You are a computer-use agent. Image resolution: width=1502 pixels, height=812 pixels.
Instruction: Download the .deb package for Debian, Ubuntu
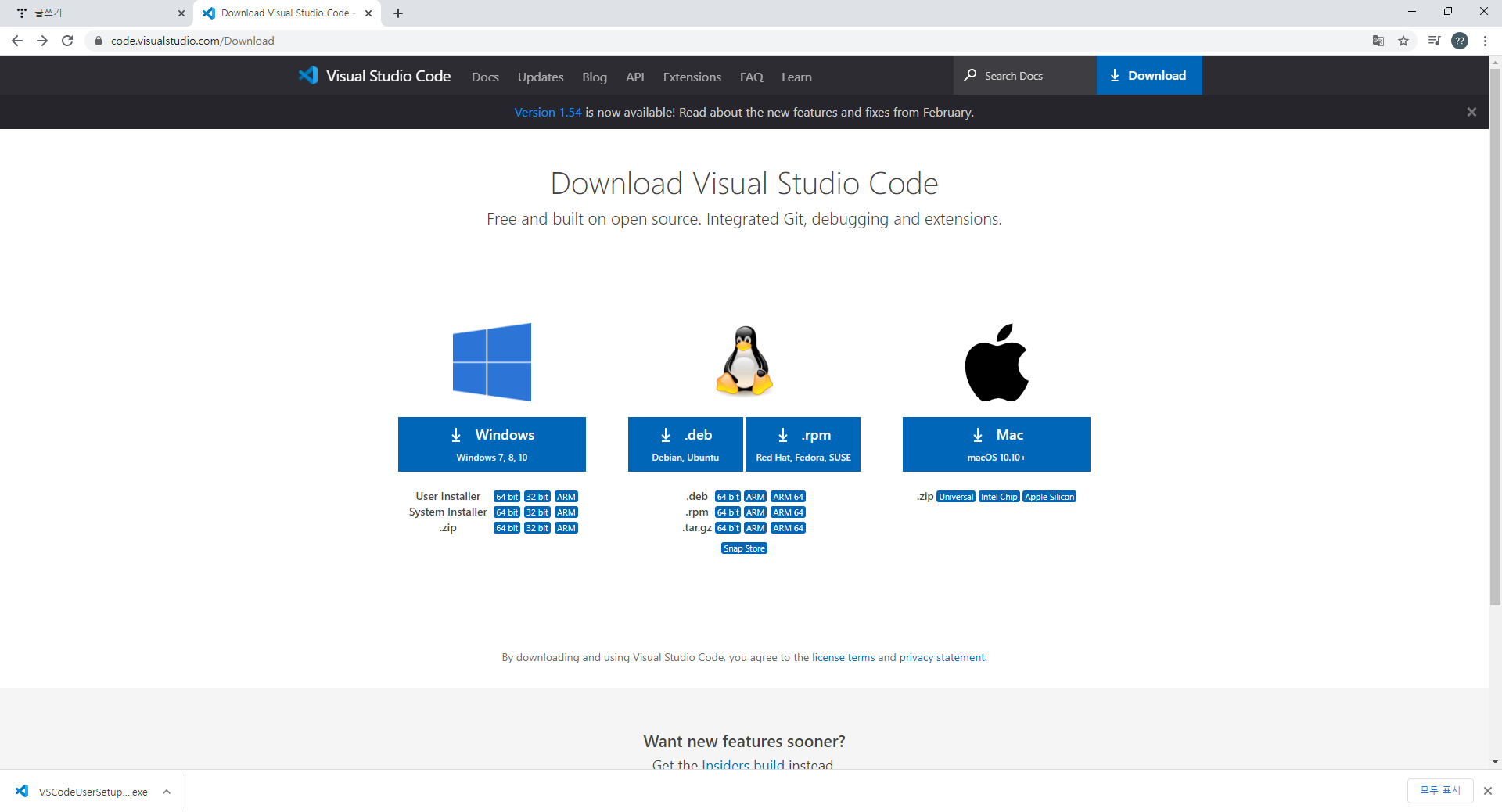point(685,444)
